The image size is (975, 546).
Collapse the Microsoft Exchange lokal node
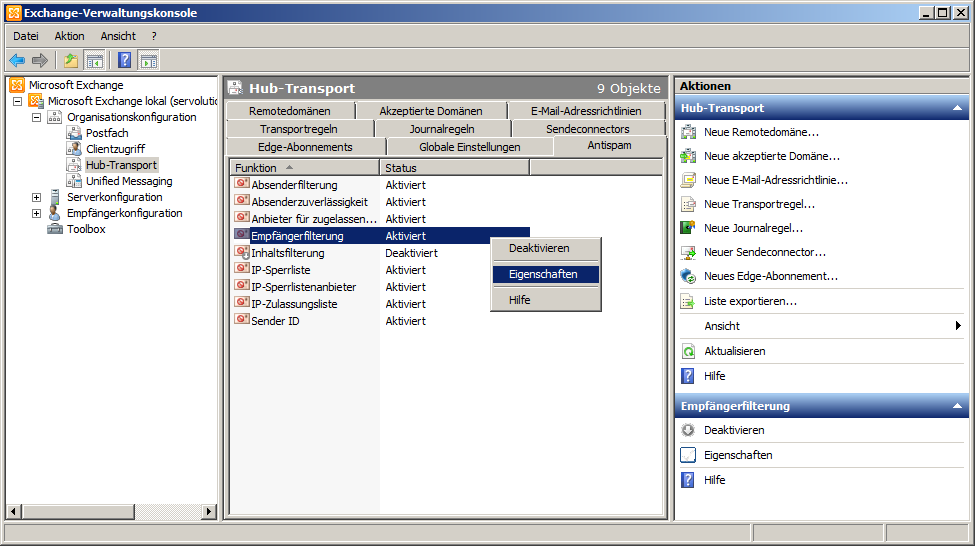click(x=17, y=101)
